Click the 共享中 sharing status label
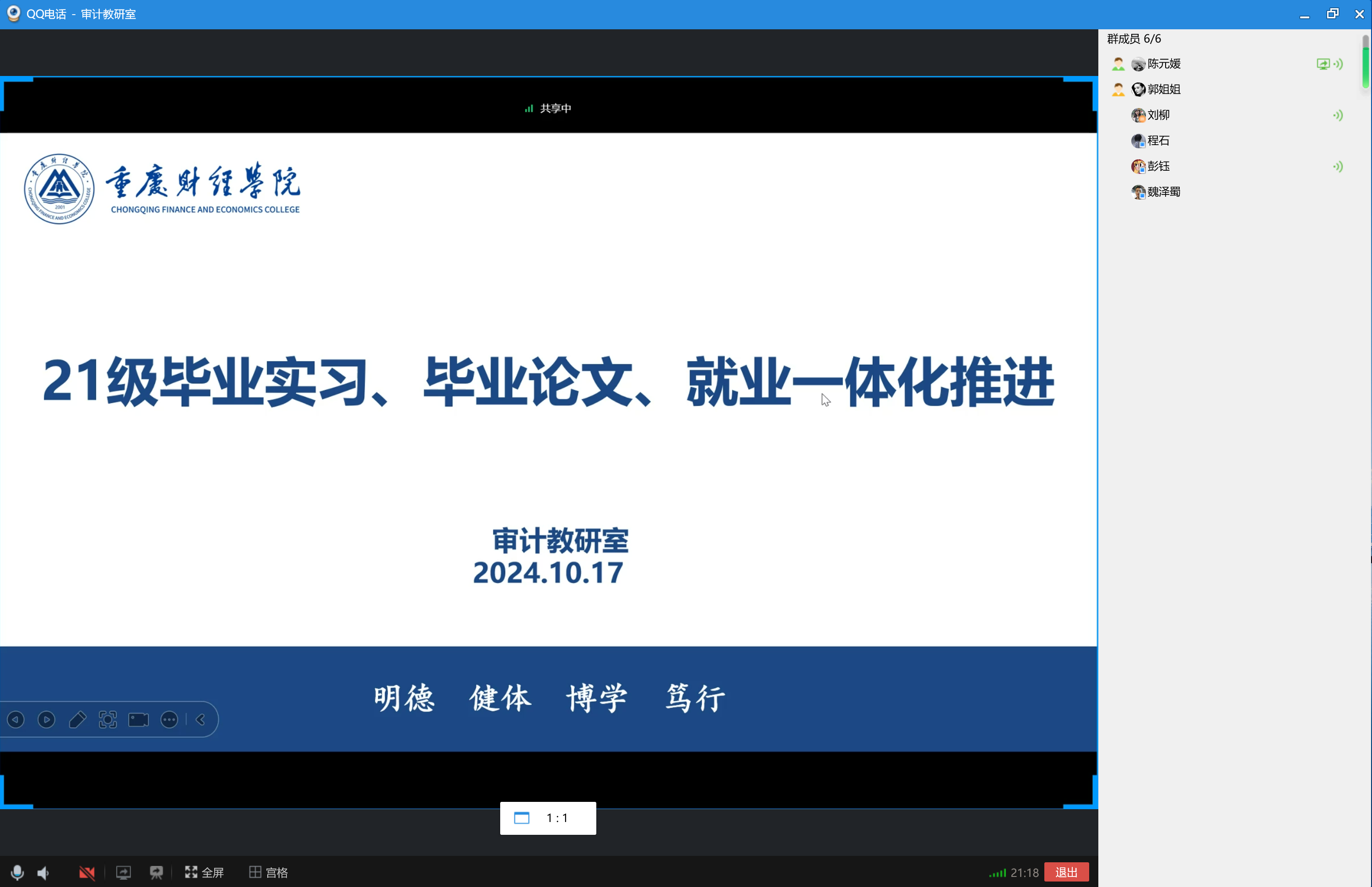This screenshot has height=887, width=1372. [555, 108]
